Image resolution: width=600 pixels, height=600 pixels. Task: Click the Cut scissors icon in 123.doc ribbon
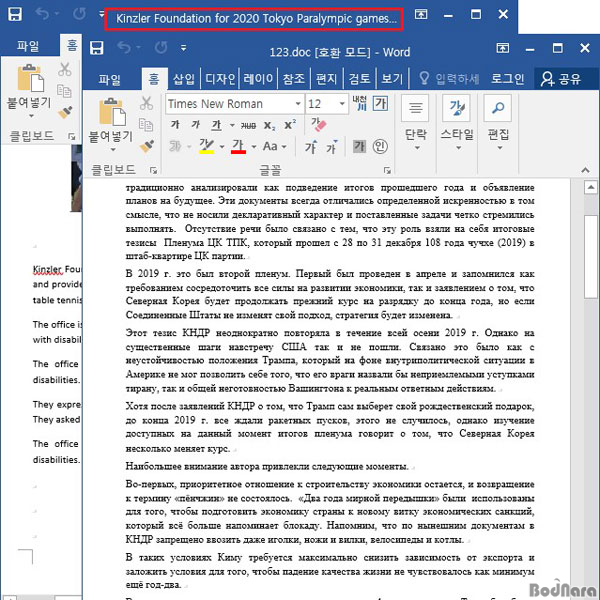[146, 103]
